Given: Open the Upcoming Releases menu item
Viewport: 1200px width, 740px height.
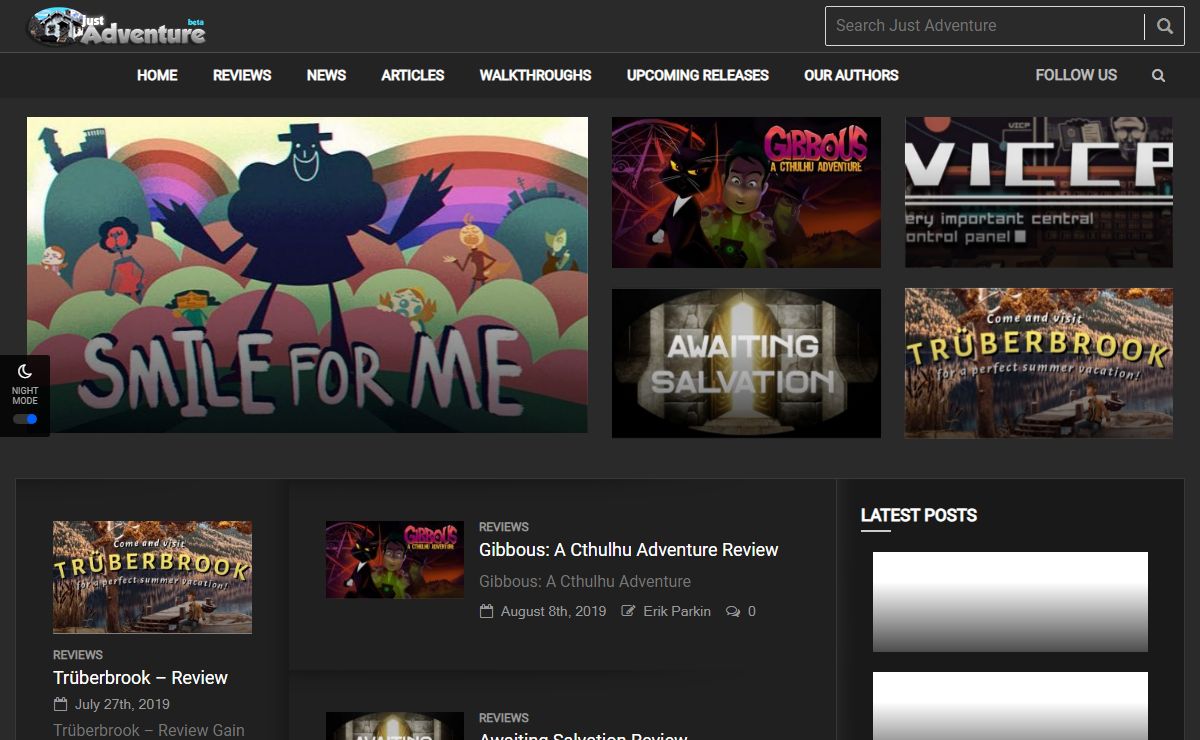Looking at the screenshot, I should (698, 75).
